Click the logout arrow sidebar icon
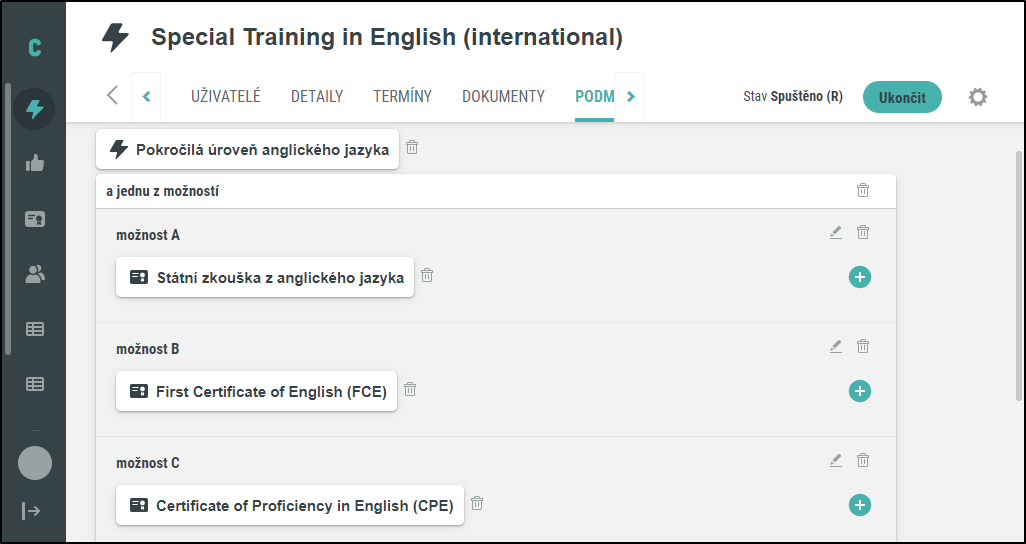This screenshot has height=544, width=1026. pos(31,511)
